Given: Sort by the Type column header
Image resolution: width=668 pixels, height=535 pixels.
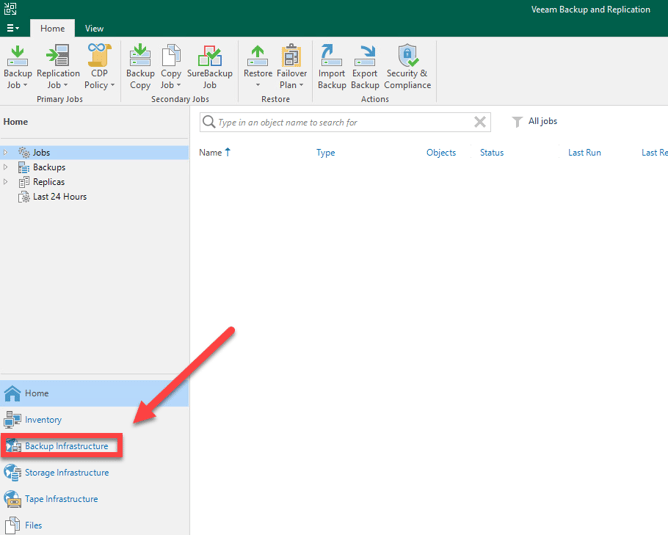Looking at the screenshot, I should click(325, 152).
